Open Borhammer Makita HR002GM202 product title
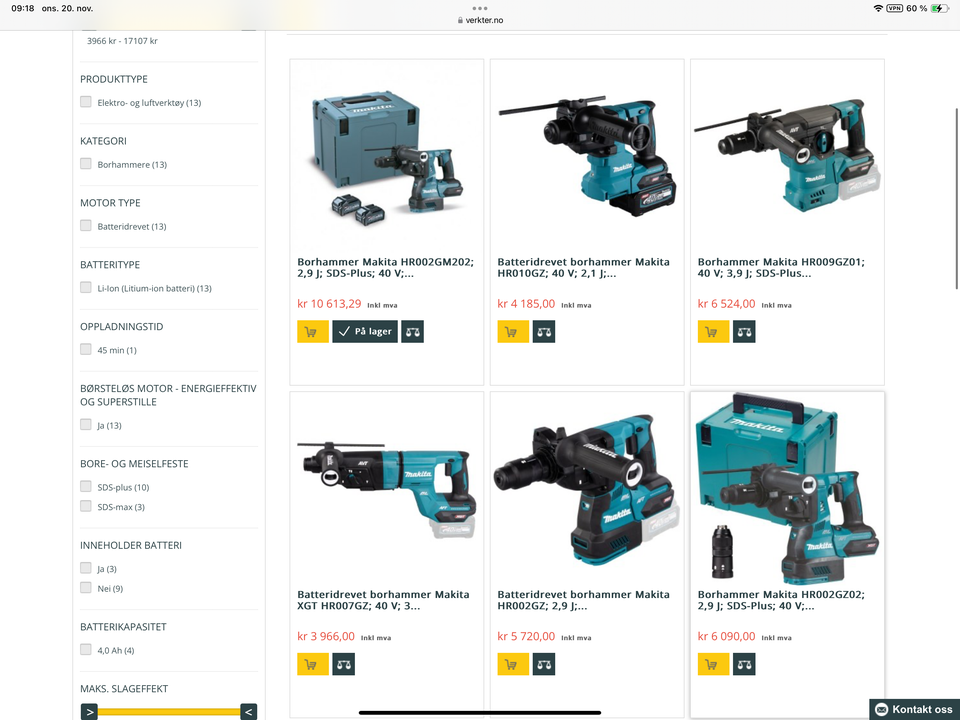 pos(385,268)
